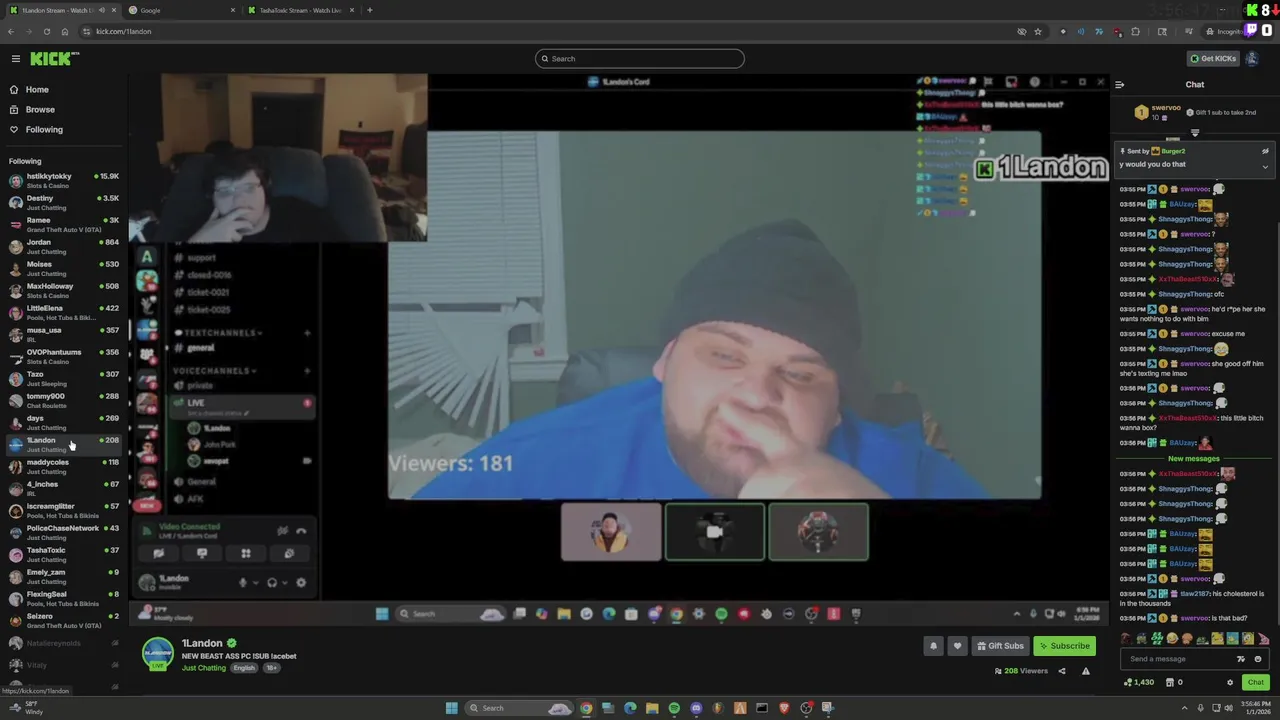Open chat settings gear
Screen dimensions: 1280x720
(x=1230, y=683)
